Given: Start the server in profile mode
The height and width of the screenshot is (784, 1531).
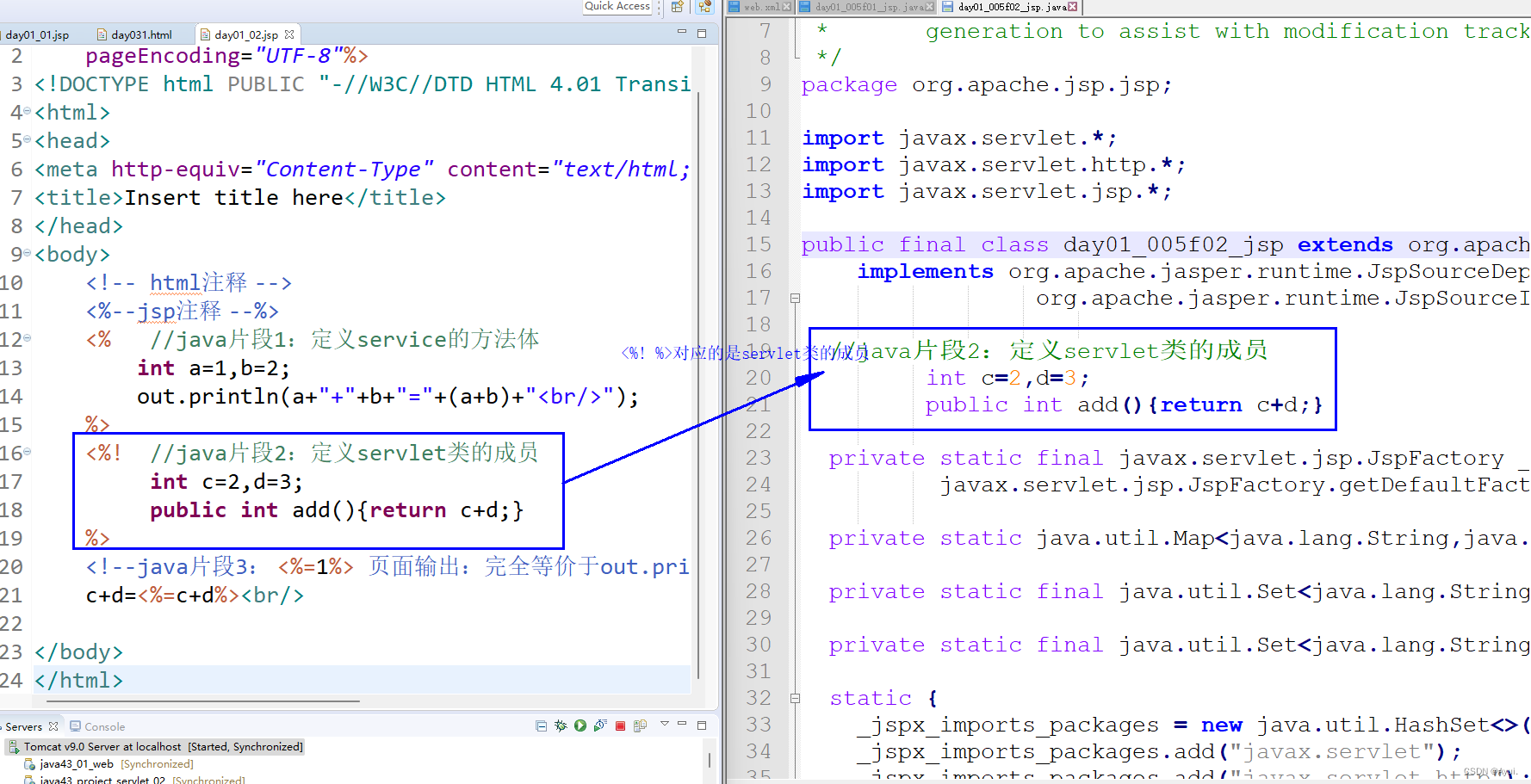Looking at the screenshot, I should [600, 725].
